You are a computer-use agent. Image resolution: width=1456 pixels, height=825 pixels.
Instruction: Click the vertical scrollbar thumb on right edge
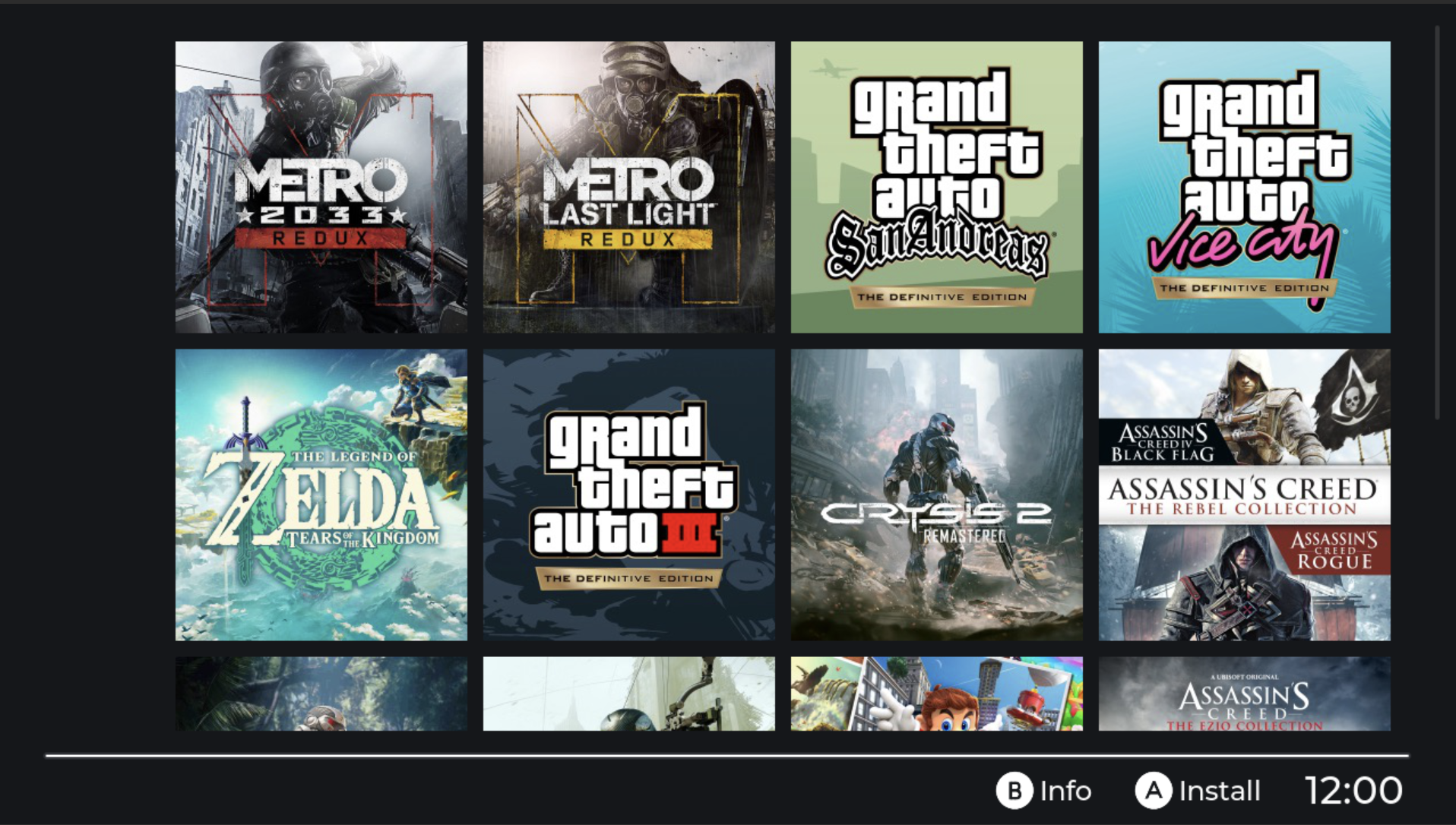pyautogui.click(x=1437, y=223)
